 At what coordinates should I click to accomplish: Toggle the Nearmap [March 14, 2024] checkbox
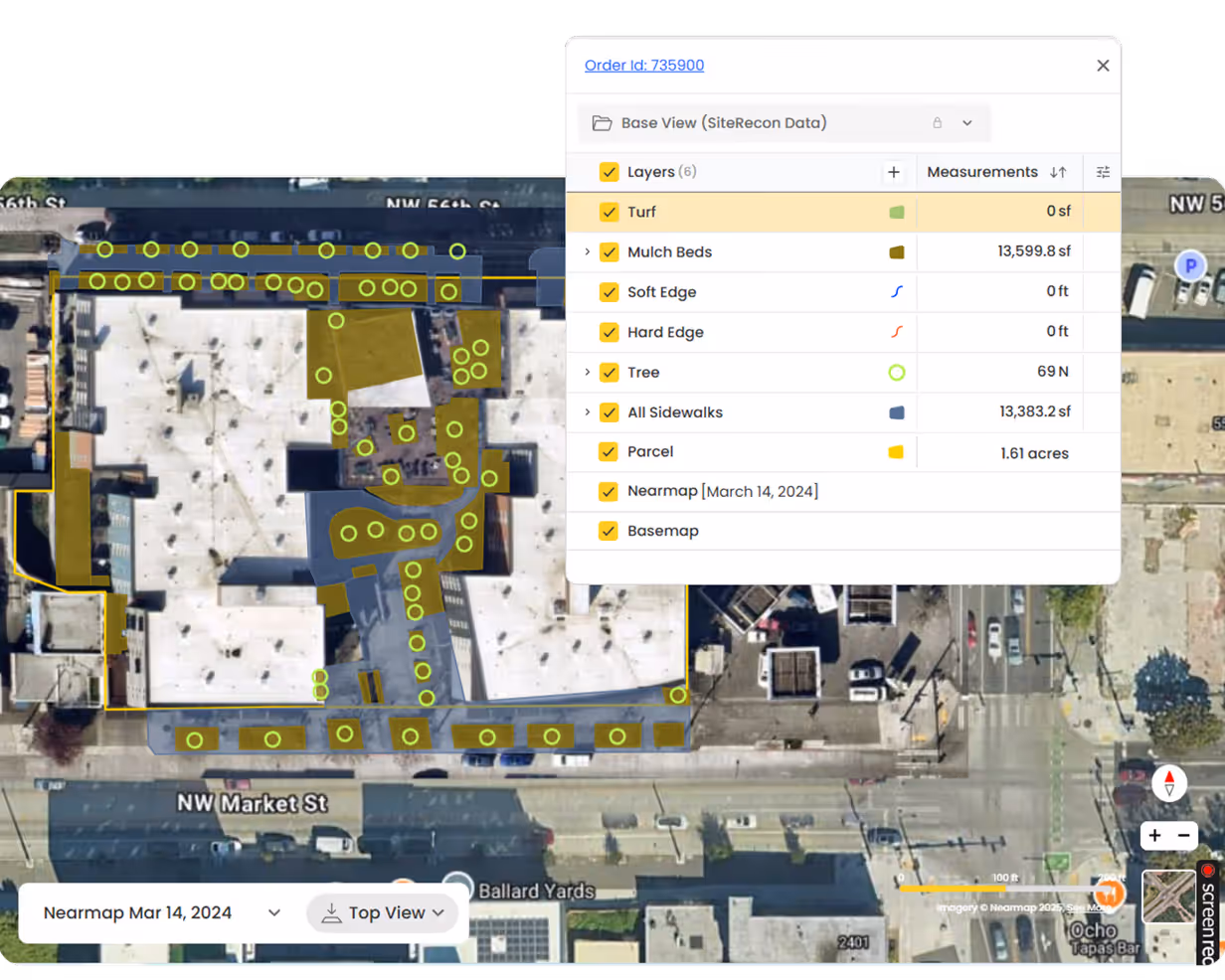(609, 491)
